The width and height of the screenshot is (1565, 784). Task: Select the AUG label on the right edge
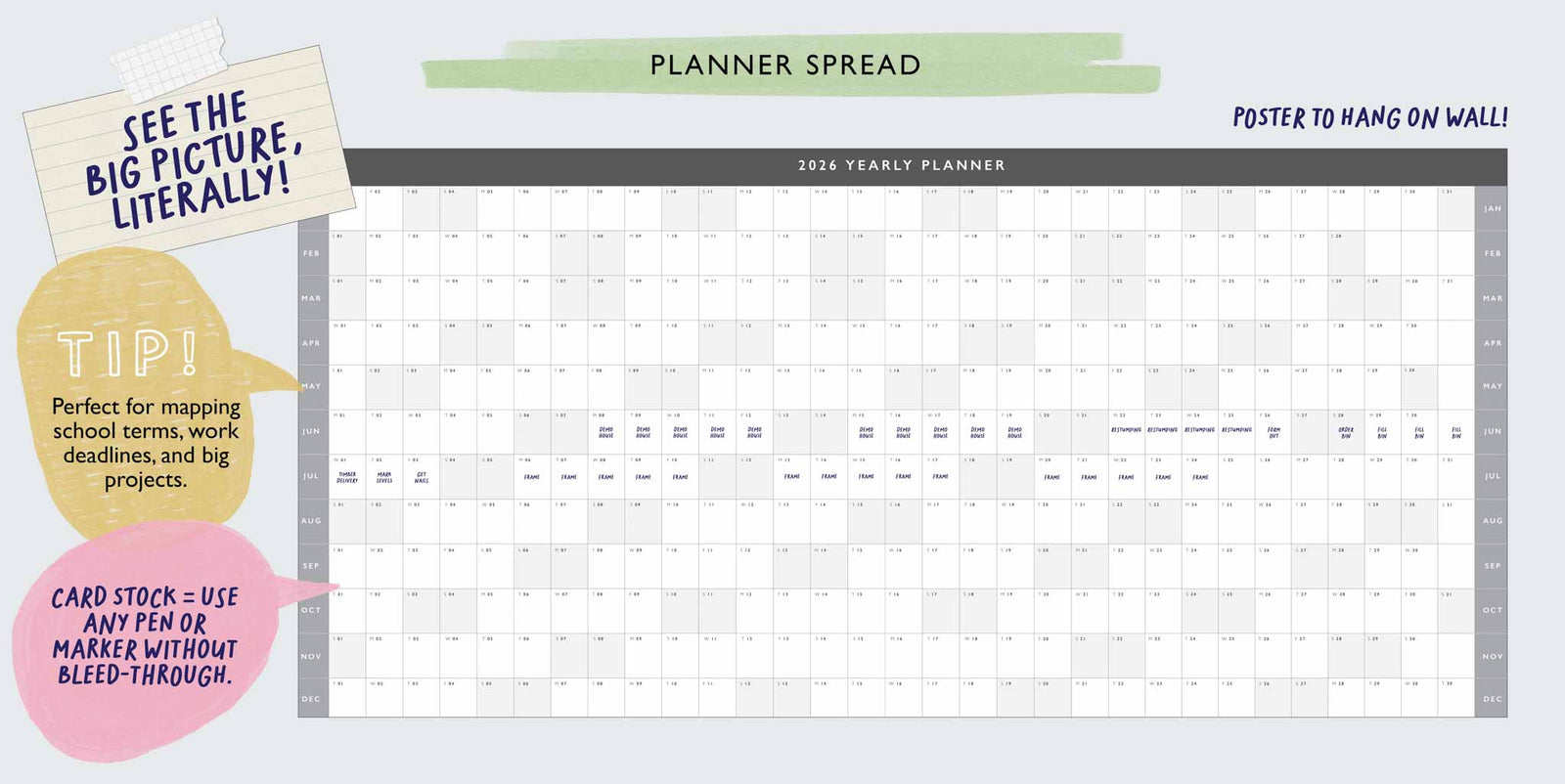[1492, 521]
